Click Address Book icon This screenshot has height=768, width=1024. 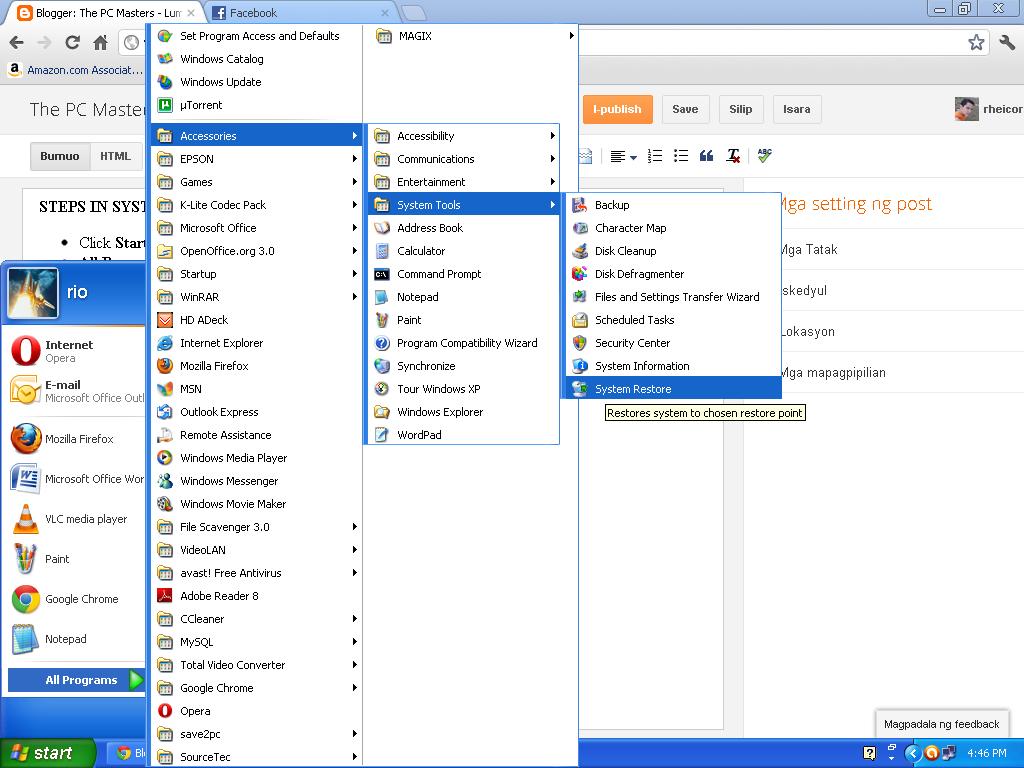click(x=382, y=228)
